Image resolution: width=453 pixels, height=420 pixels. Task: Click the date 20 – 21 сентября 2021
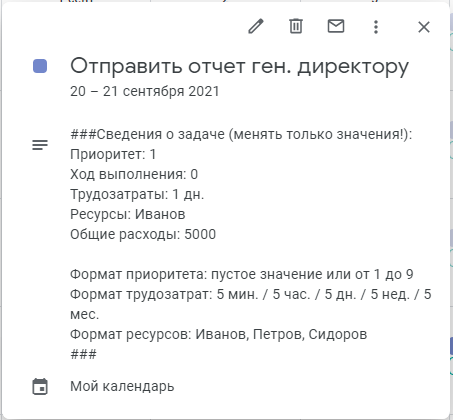pyautogui.click(x=144, y=91)
